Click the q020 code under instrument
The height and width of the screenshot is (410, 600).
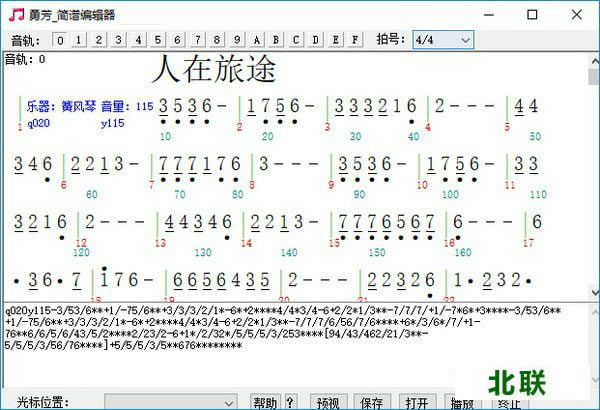[39, 123]
